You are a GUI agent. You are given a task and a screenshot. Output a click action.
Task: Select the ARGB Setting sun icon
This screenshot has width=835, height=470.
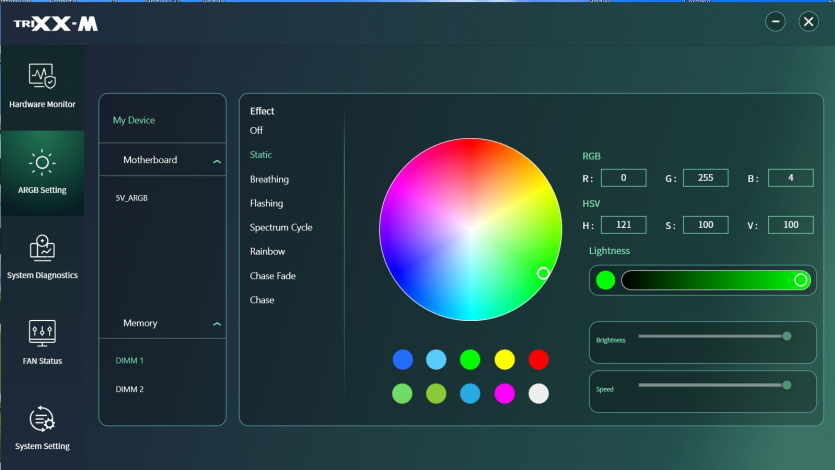pyautogui.click(x=42, y=163)
